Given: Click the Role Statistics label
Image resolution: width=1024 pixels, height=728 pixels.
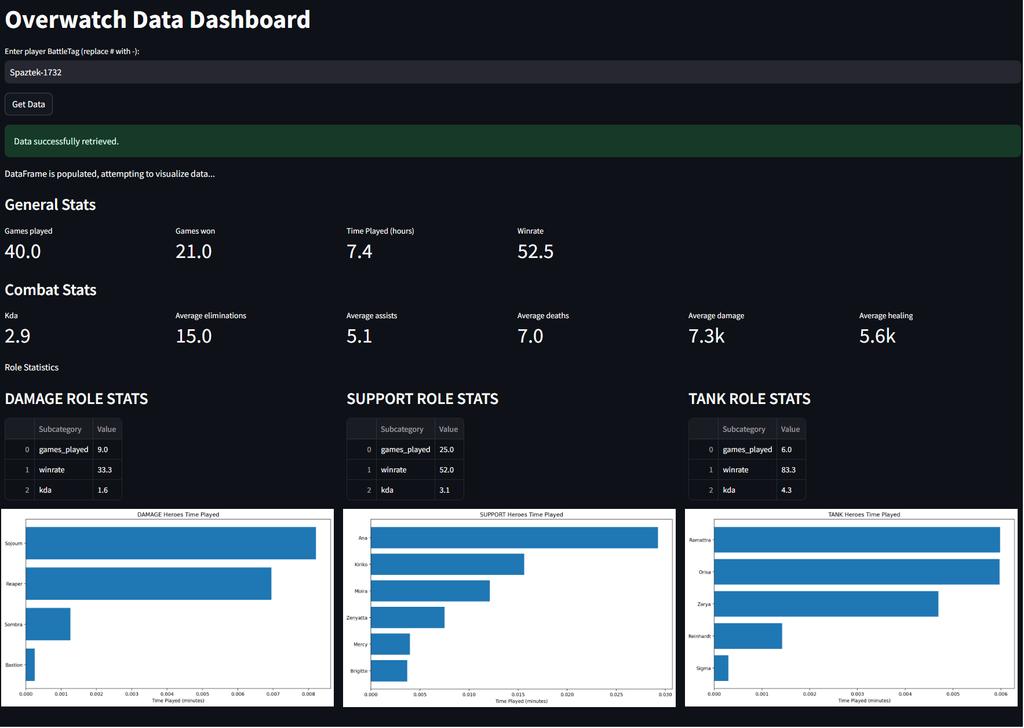Looking at the screenshot, I should point(31,368).
